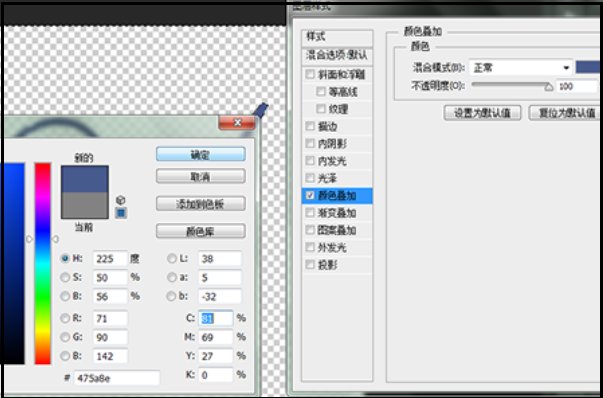The image size is (603, 398).
Task: Select the Lab b radio button
Action: (172, 296)
